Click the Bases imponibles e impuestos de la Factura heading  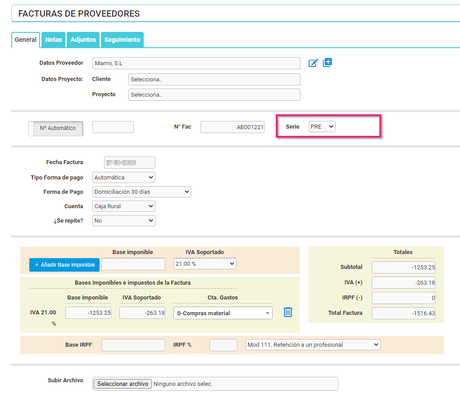coord(133,283)
